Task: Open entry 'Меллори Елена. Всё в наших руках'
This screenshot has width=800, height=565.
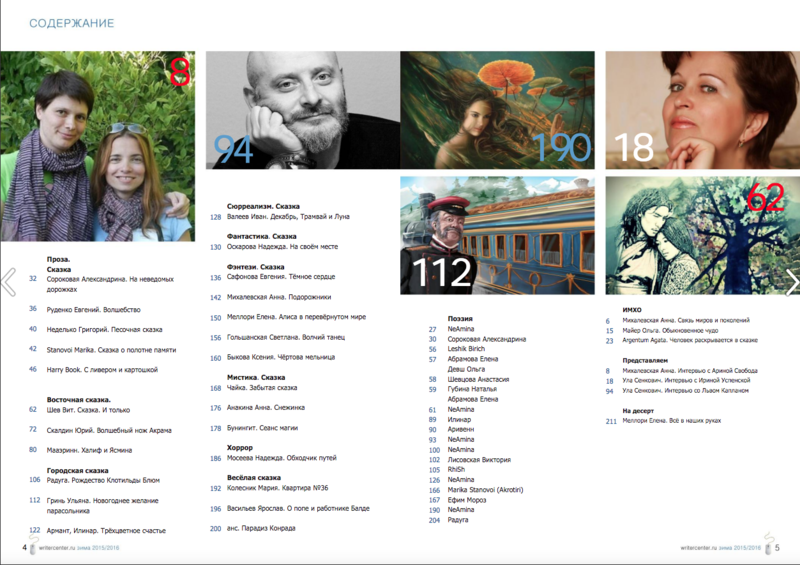Action: [x=672, y=421]
